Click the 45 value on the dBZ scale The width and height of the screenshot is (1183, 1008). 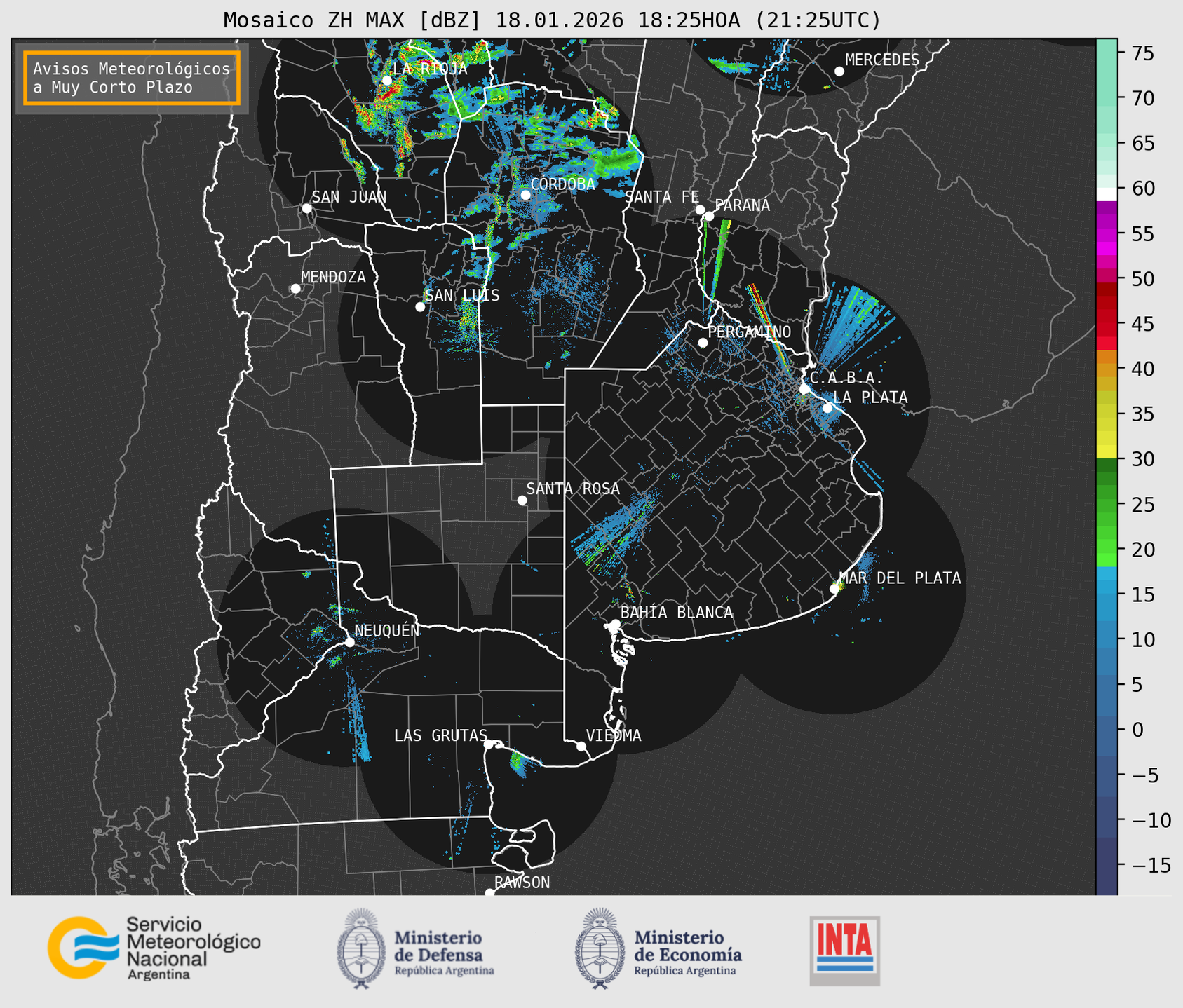[1144, 324]
